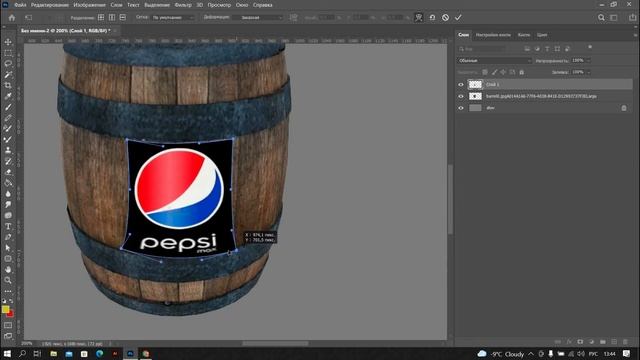
Task: Toggle lock all padlock icon
Action: 522,72
